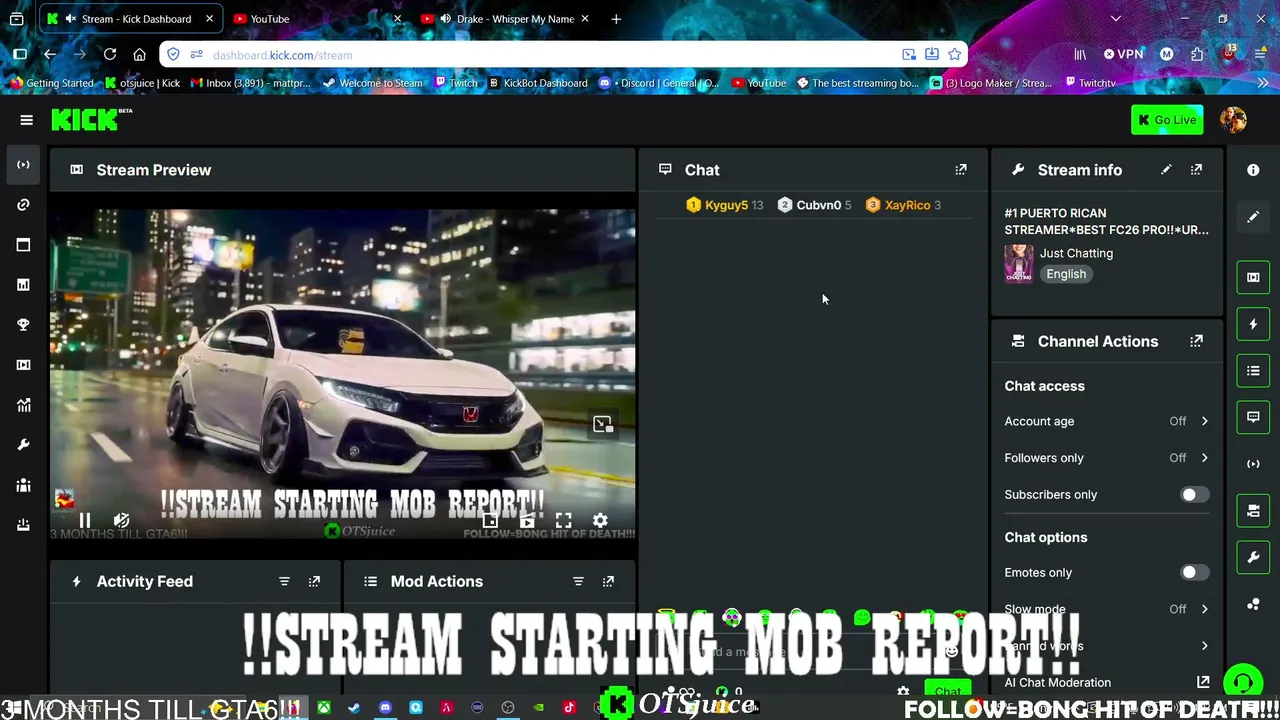Expand the Account age setting
The height and width of the screenshot is (720, 1280).
click(1204, 421)
